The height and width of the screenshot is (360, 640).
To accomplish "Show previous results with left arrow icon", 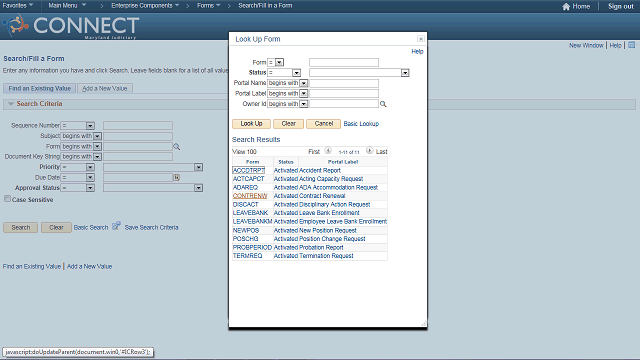I will coord(328,151).
